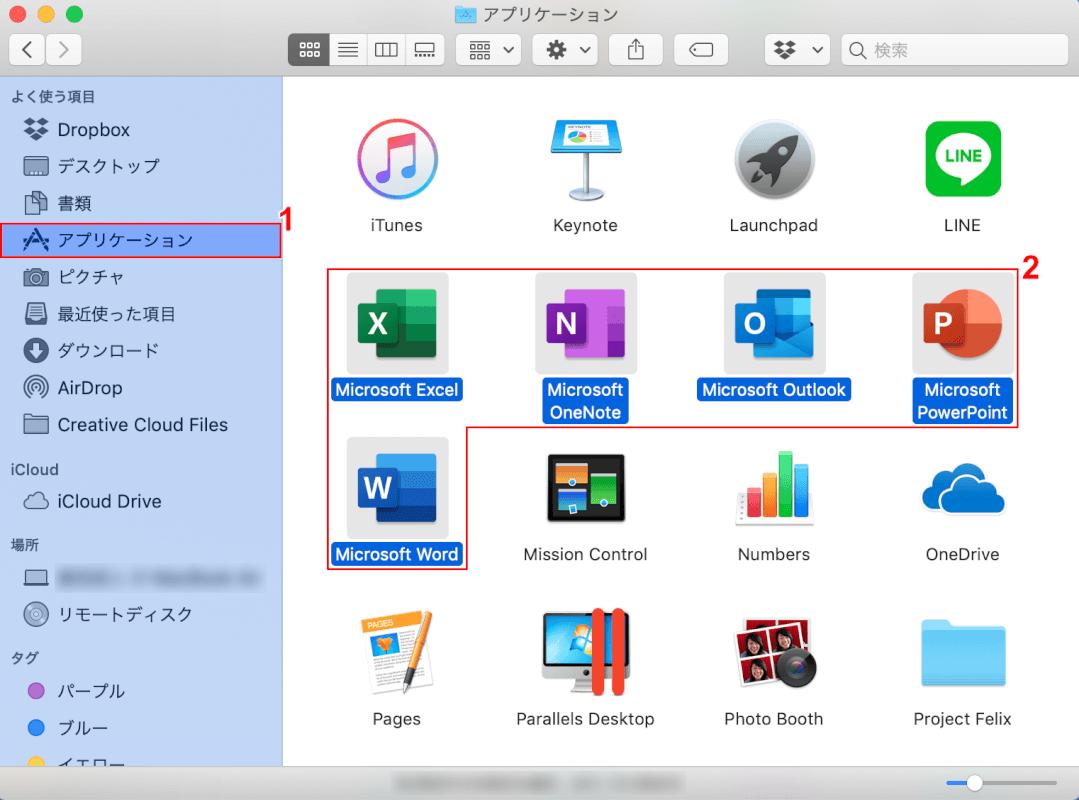Select the MacBook computer in 場所
This screenshot has width=1079, height=800.
coord(140,577)
